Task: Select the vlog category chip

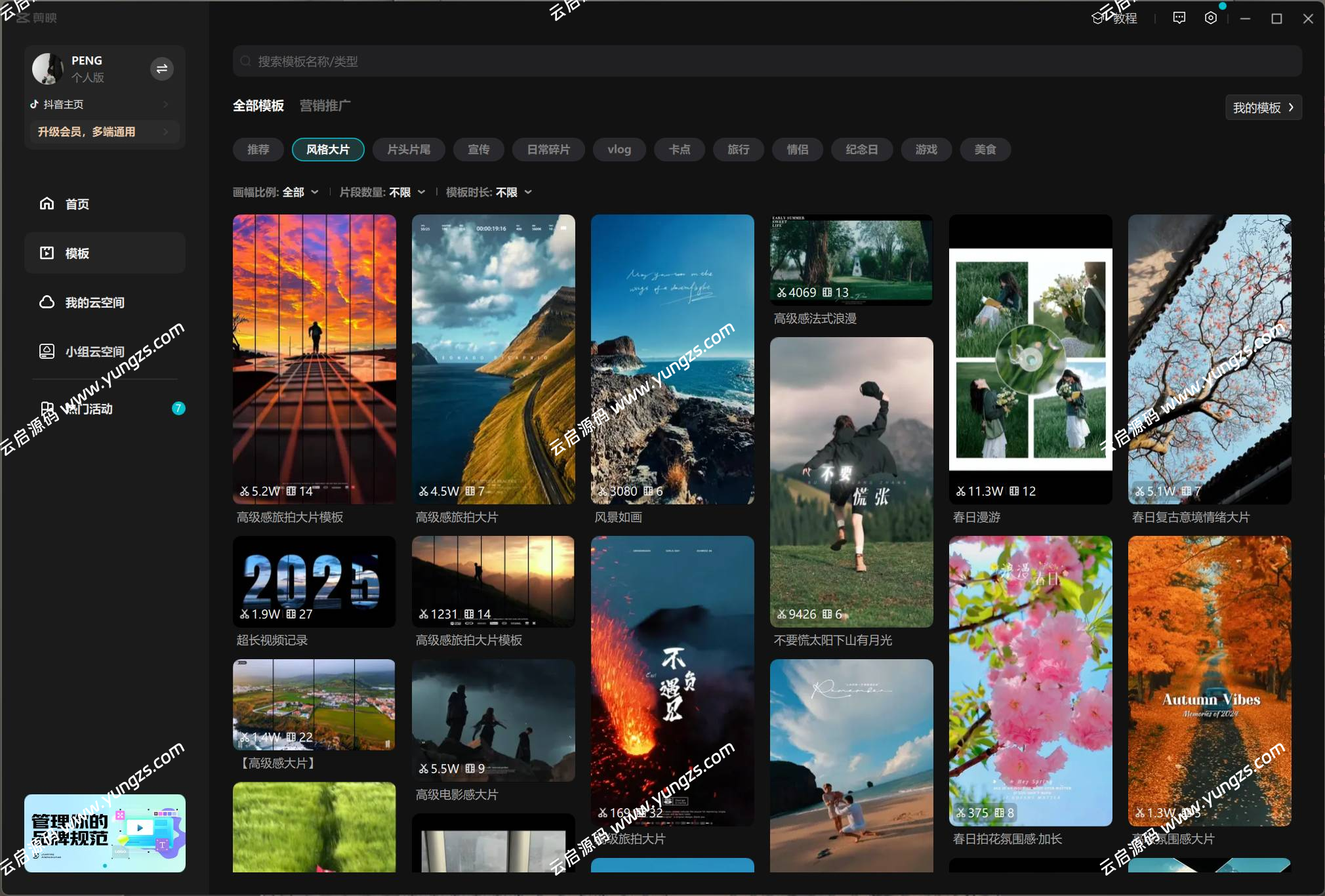Action: click(619, 150)
